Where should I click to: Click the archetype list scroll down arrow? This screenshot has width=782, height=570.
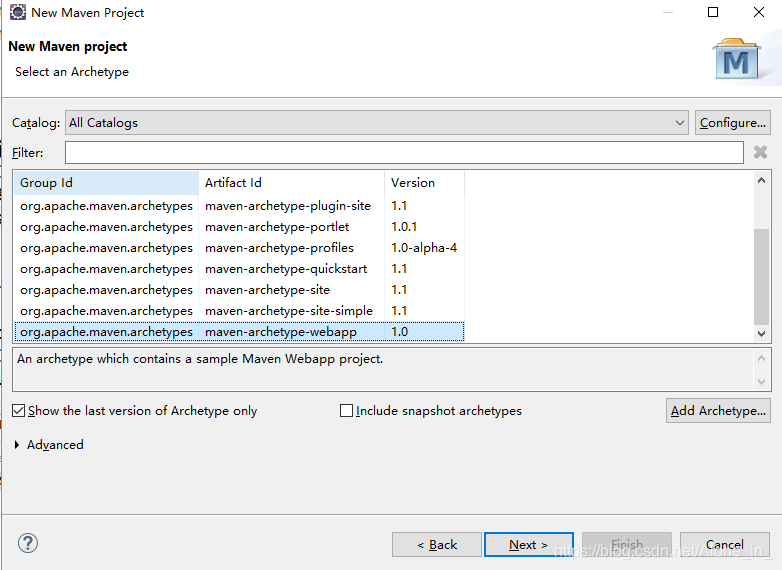(761, 334)
